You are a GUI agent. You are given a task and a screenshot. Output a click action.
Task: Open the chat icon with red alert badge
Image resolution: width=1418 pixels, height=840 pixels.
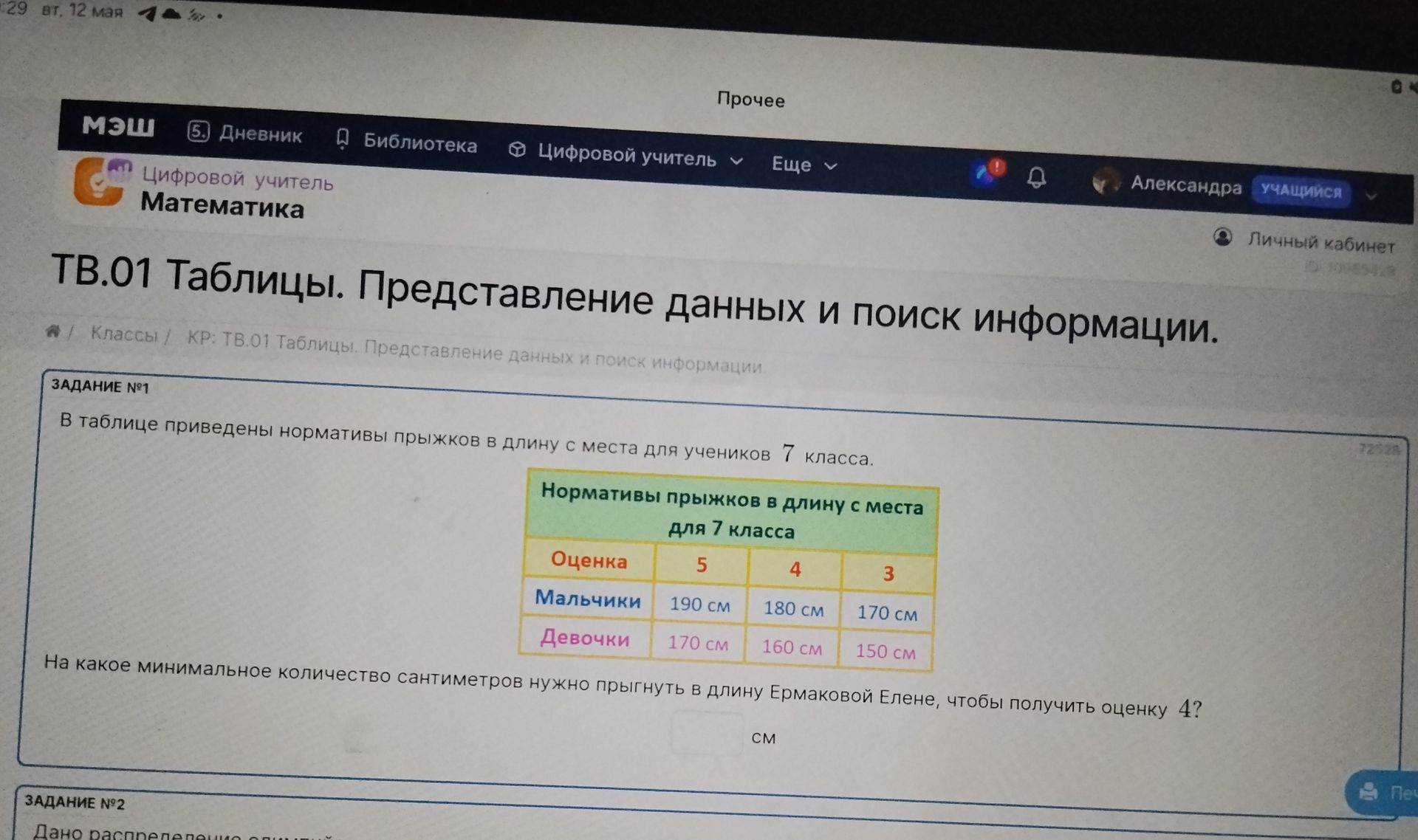[x=987, y=173]
